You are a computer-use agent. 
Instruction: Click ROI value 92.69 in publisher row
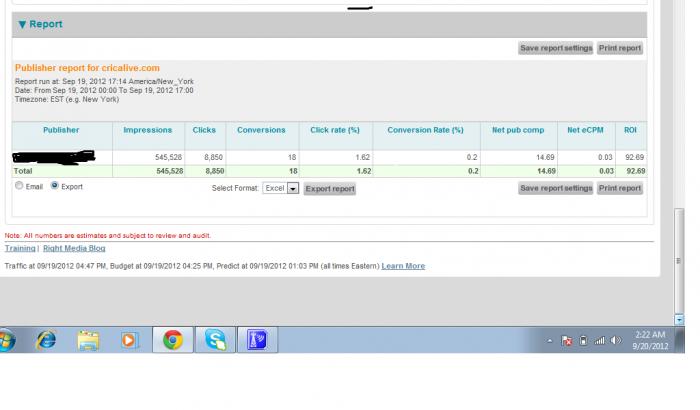pos(634,157)
